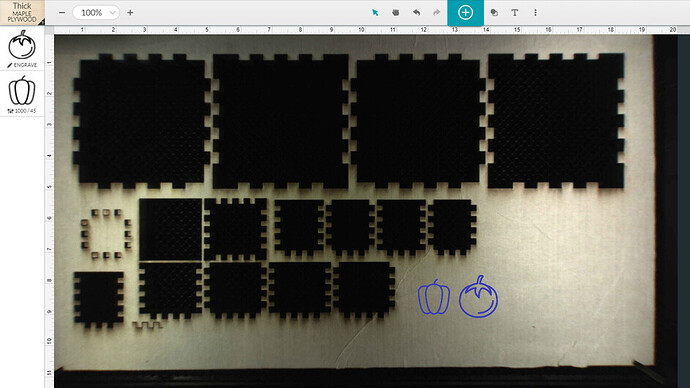This screenshot has width=690, height=388.
Task: Select the blue tomato artwork on bed
Action: tap(479, 296)
